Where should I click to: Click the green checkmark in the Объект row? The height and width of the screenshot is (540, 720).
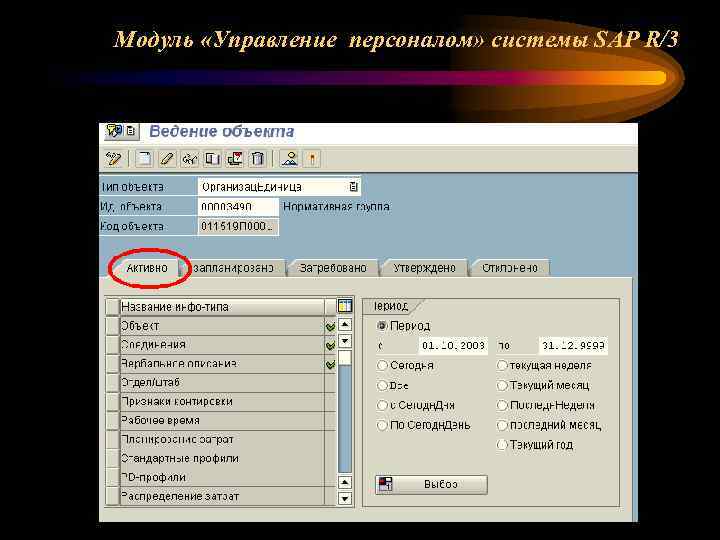(330, 326)
